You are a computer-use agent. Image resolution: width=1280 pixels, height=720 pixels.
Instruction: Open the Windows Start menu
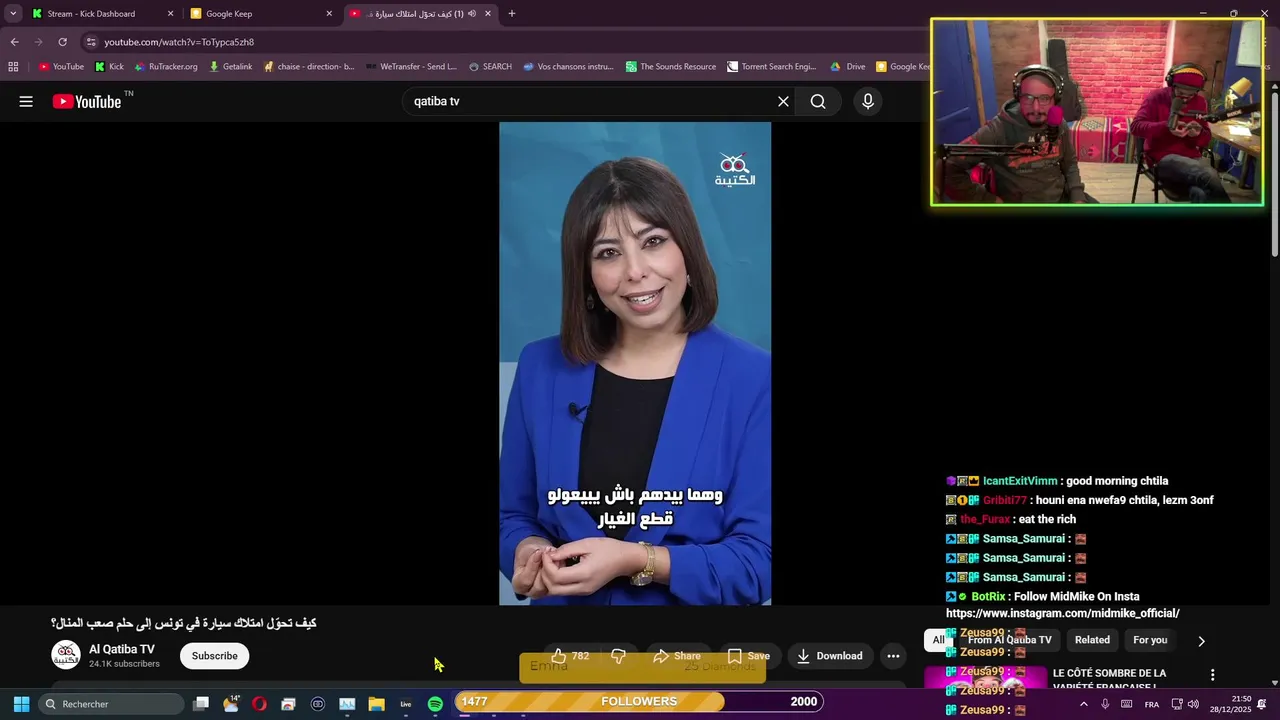tap(21, 704)
